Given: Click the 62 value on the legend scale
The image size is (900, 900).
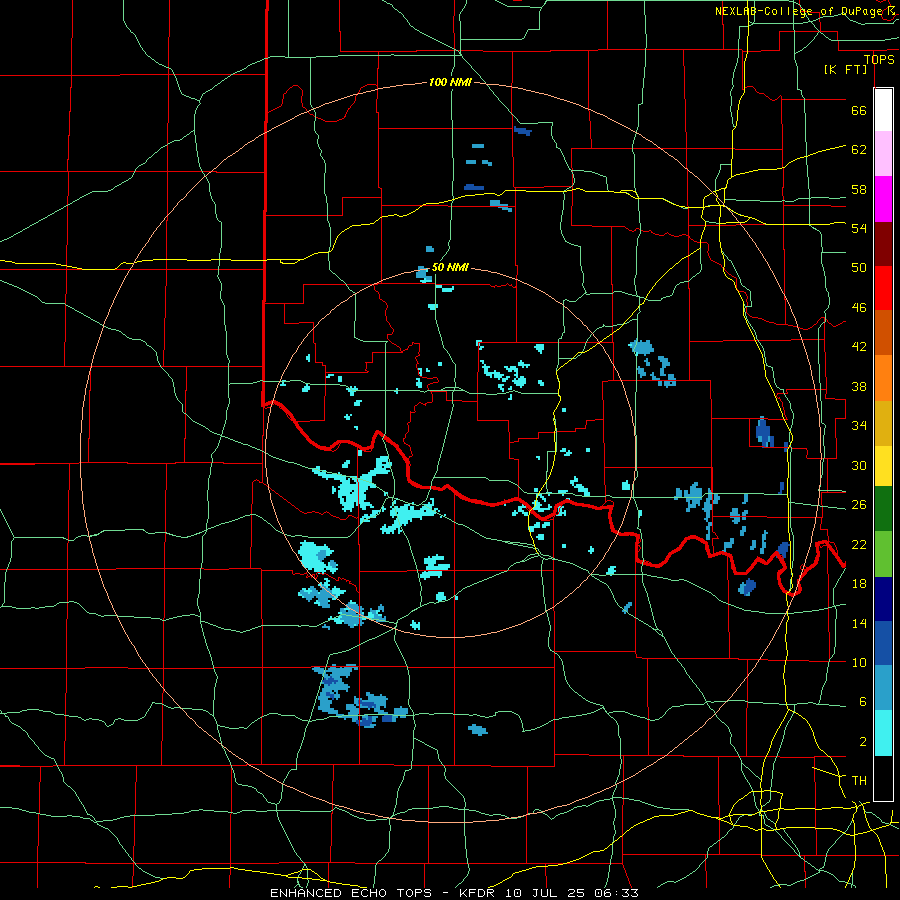Looking at the screenshot, I should [x=859, y=150].
